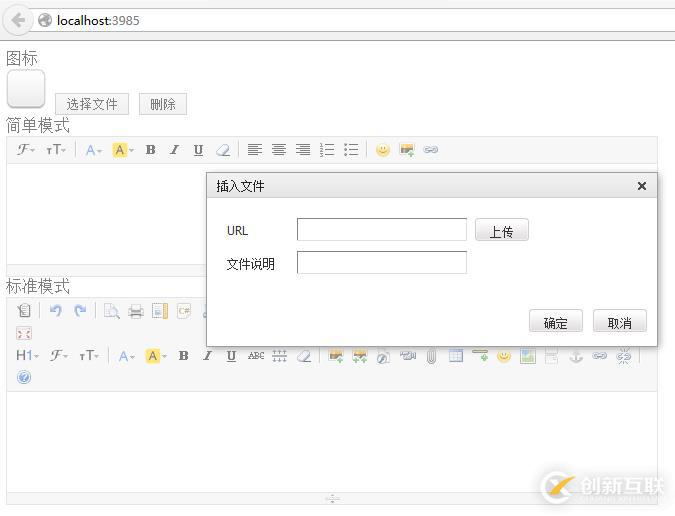The height and width of the screenshot is (516, 675).
Task: Insert media video icon
Action: tap(408, 355)
